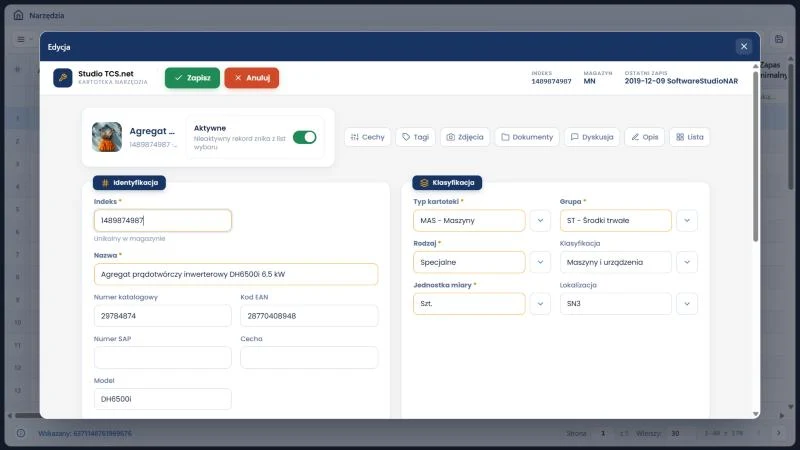Screen dimensions: 800x450
Task: Open the Opis tab
Action: click(644, 137)
